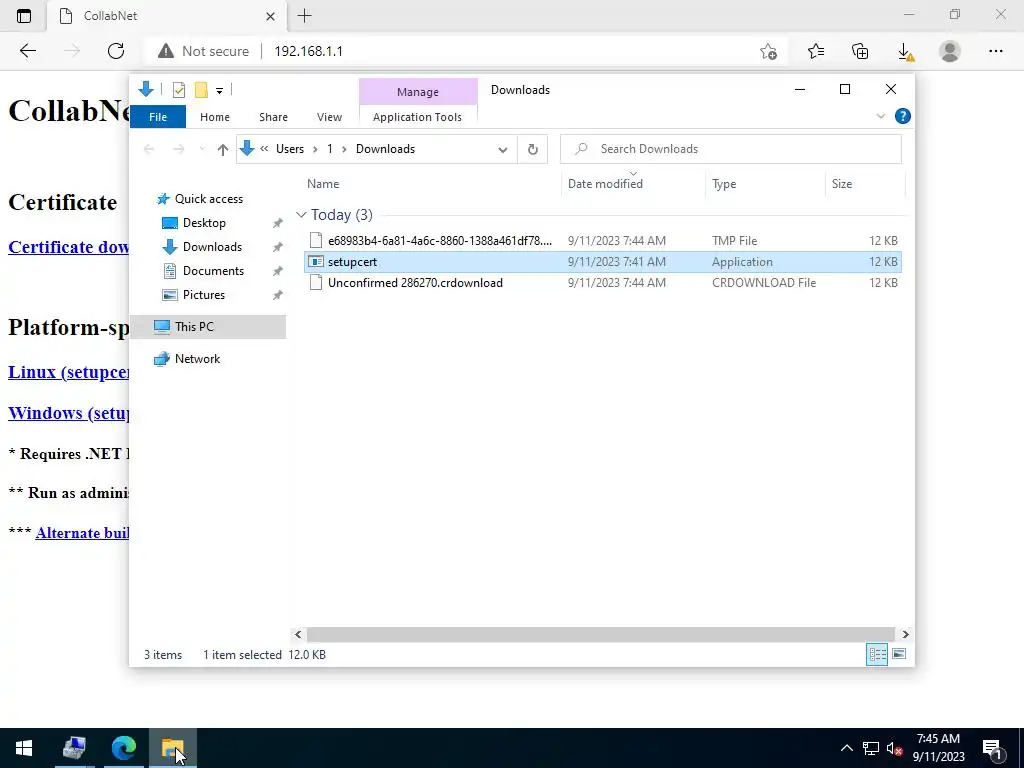The image size is (1024, 768).
Task: Close the CollabNet browser tab
Action: [270, 16]
